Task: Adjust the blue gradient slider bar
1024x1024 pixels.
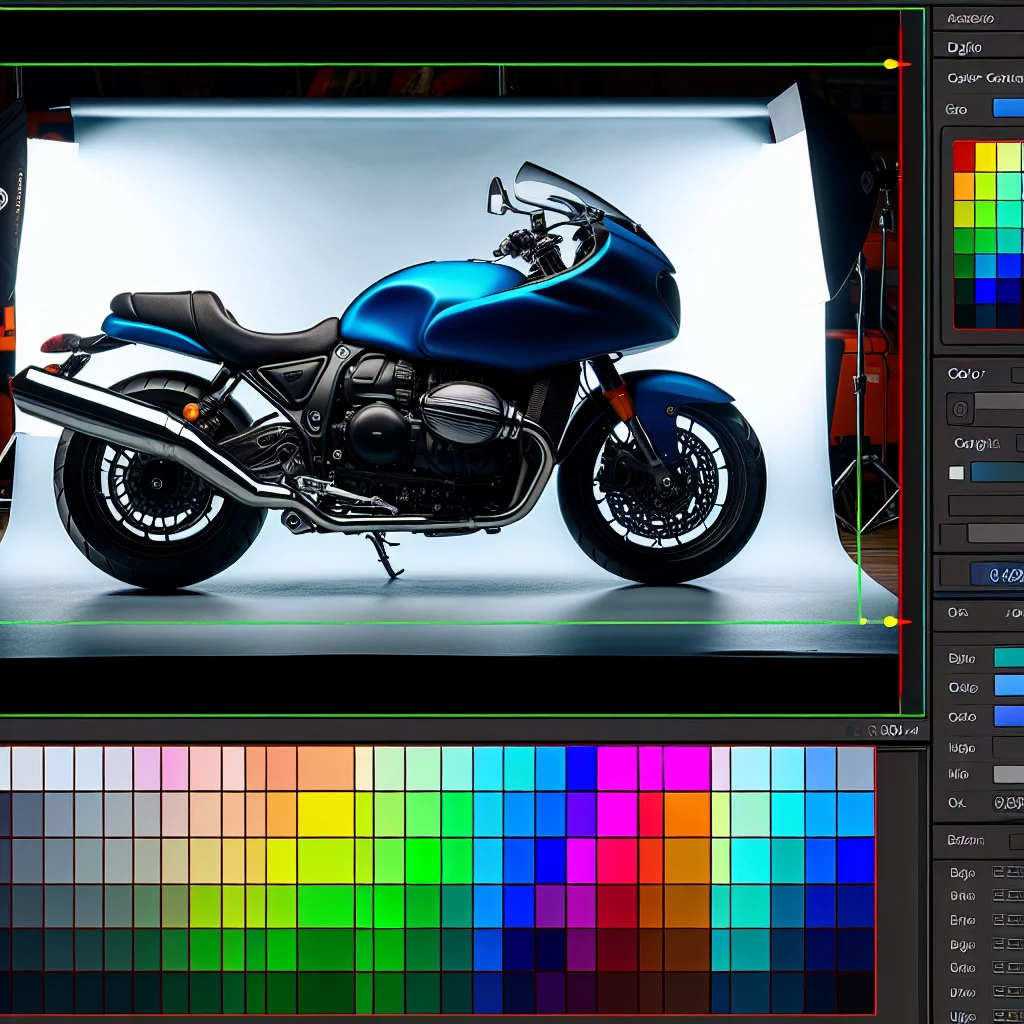Action: point(997,472)
